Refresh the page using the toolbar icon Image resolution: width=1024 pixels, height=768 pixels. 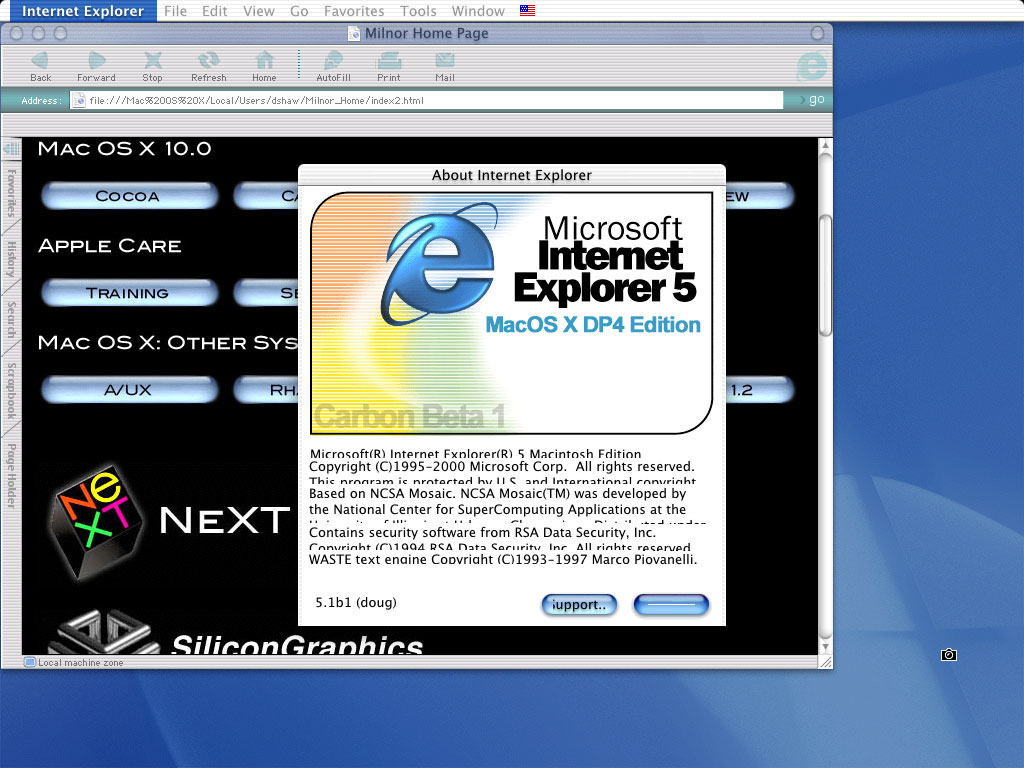[209, 60]
